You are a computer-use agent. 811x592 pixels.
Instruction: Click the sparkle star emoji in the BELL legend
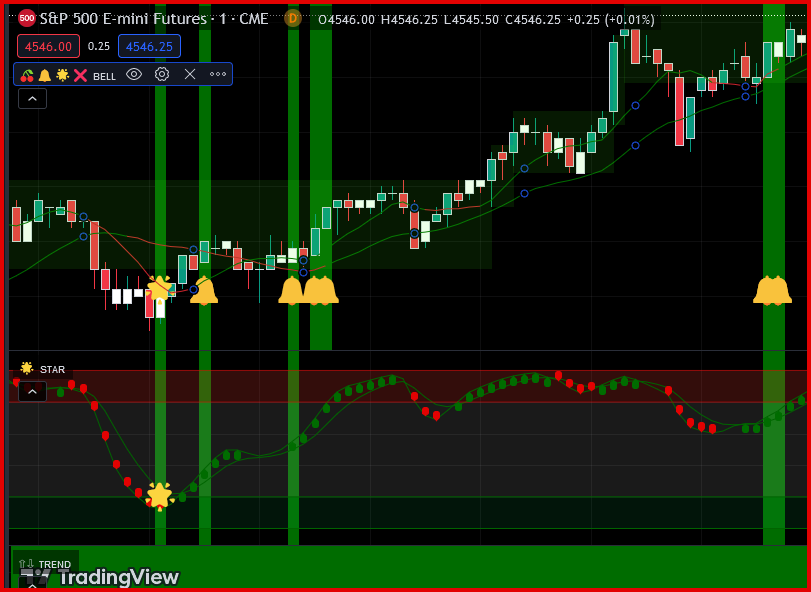click(x=63, y=75)
